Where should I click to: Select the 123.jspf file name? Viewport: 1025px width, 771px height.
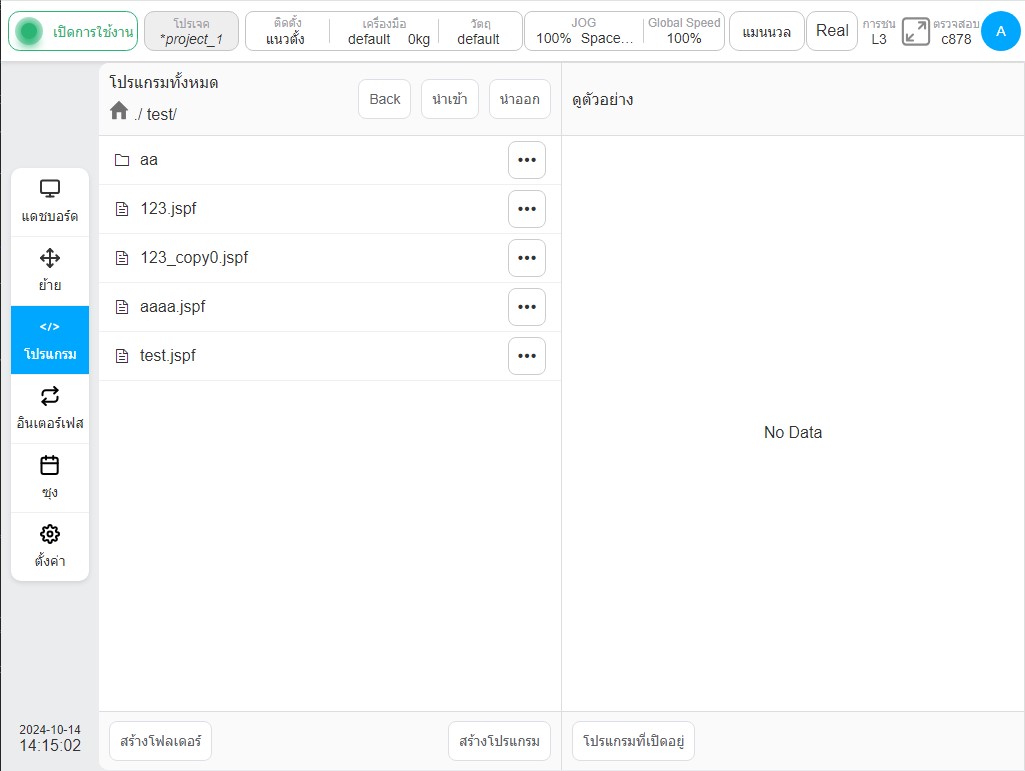(168, 209)
